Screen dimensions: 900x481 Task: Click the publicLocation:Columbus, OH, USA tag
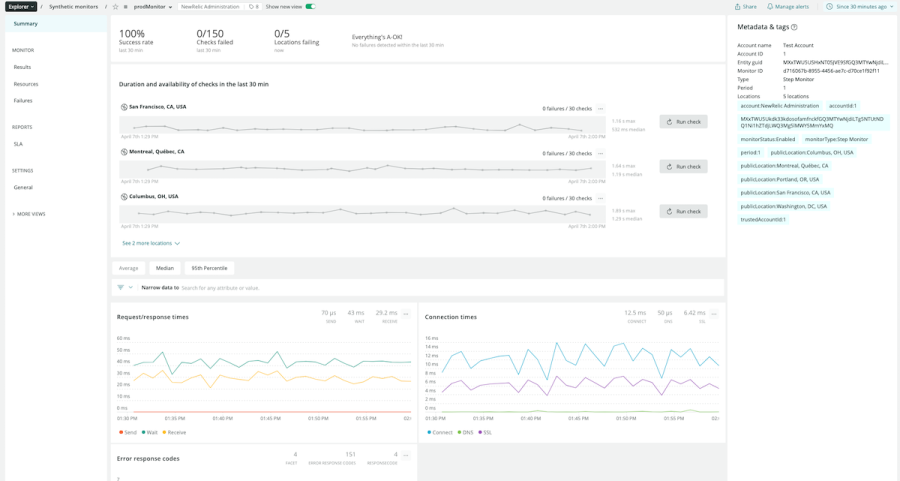click(812, 153)
